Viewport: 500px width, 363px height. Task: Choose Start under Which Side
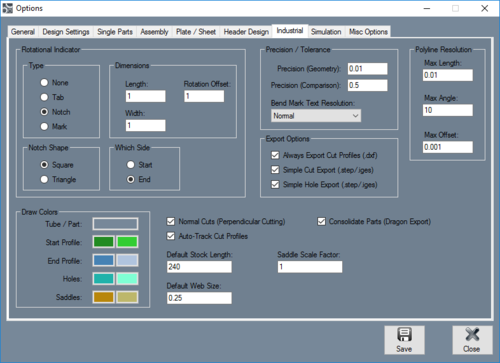[139, 165]
